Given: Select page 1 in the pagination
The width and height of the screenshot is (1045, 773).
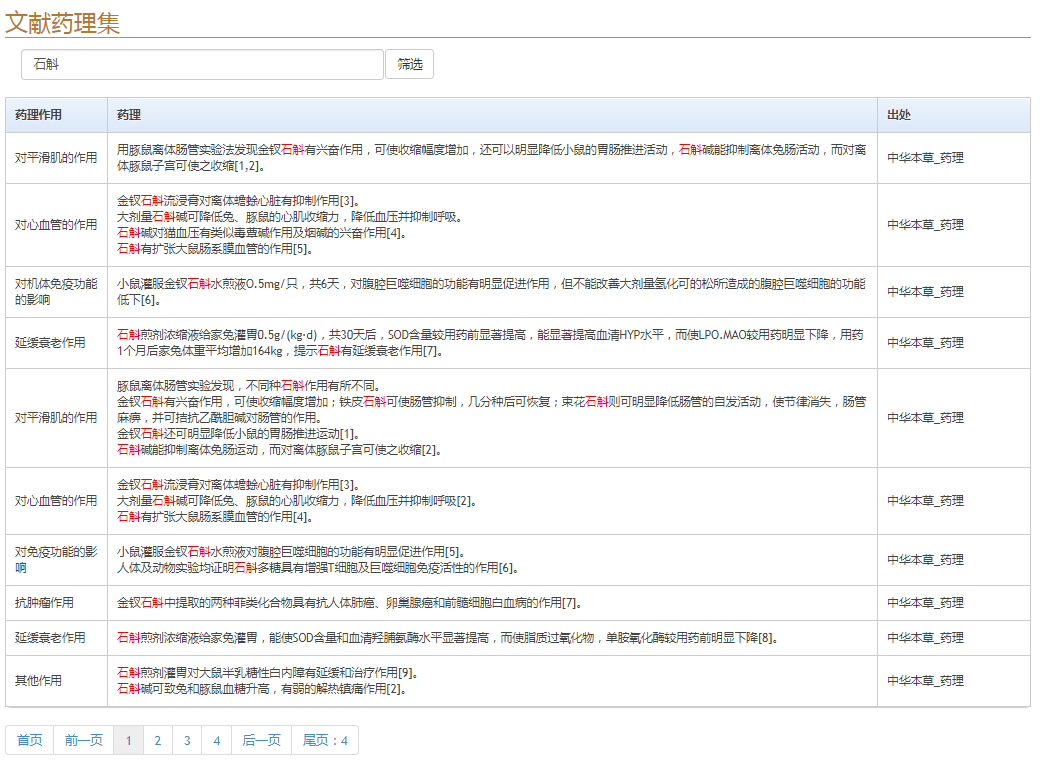Looking at the screenshot, I should [x=128, y=740].
